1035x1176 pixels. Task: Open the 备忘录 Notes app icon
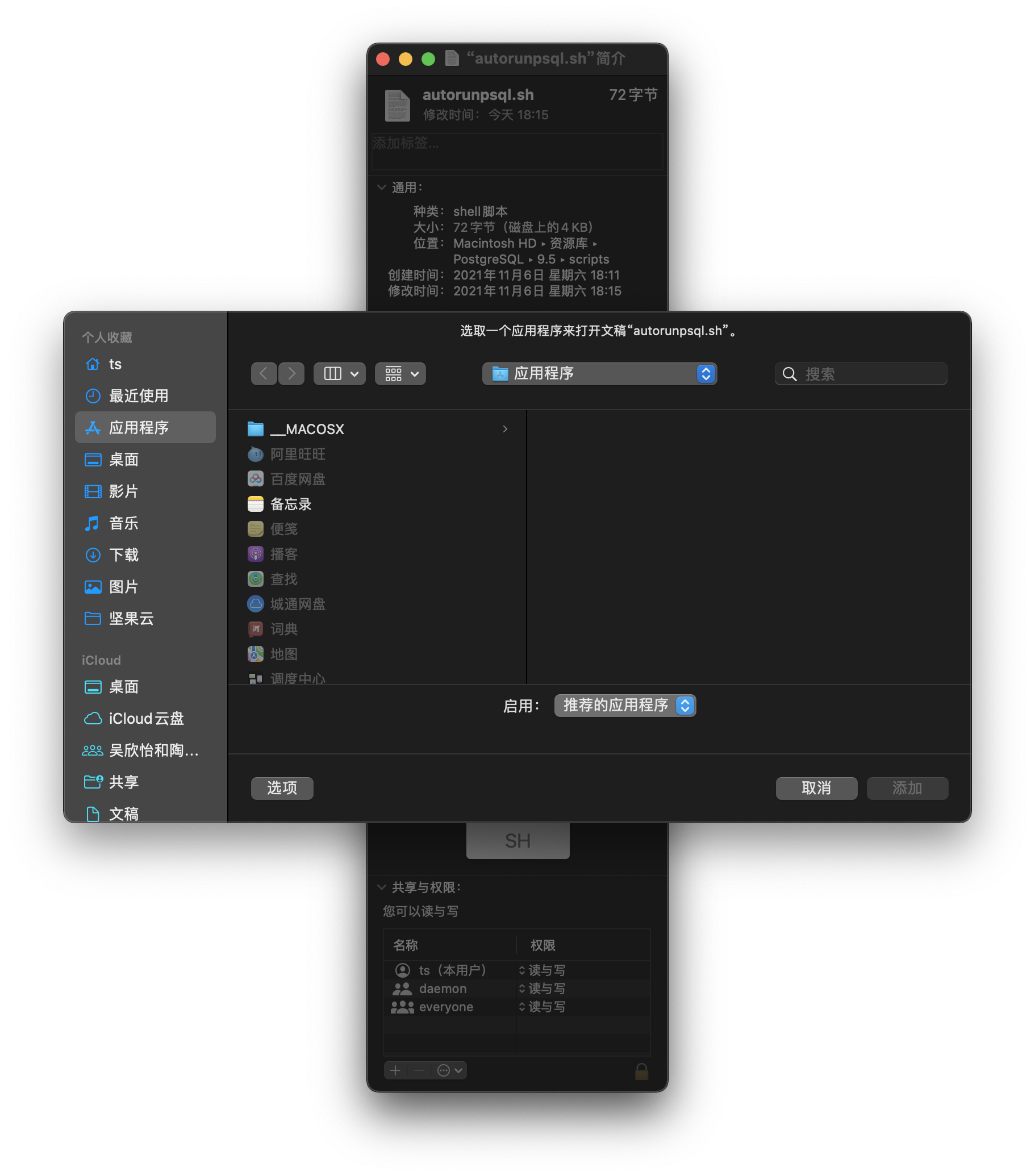click(291, 503)
